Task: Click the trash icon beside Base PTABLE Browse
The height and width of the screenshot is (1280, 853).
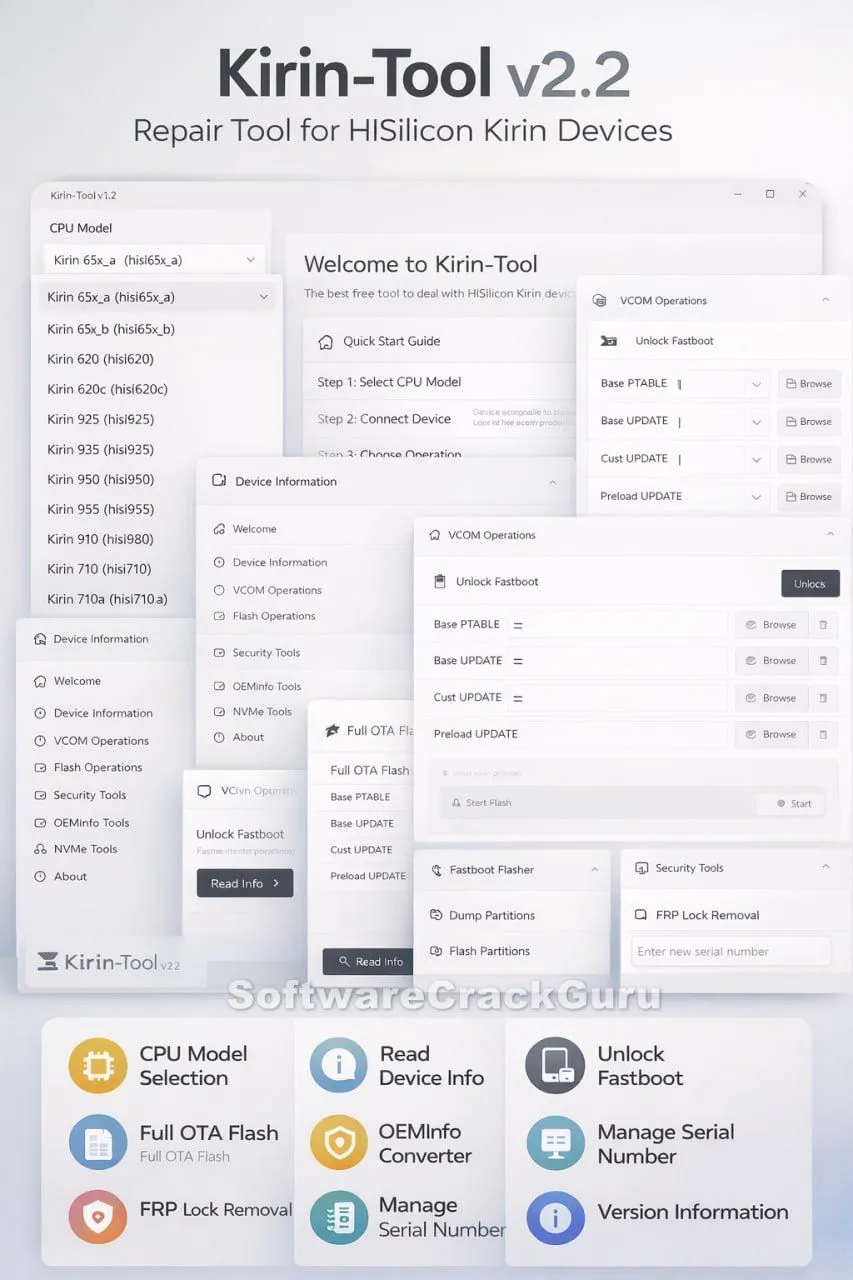Action: click(823, 625)
